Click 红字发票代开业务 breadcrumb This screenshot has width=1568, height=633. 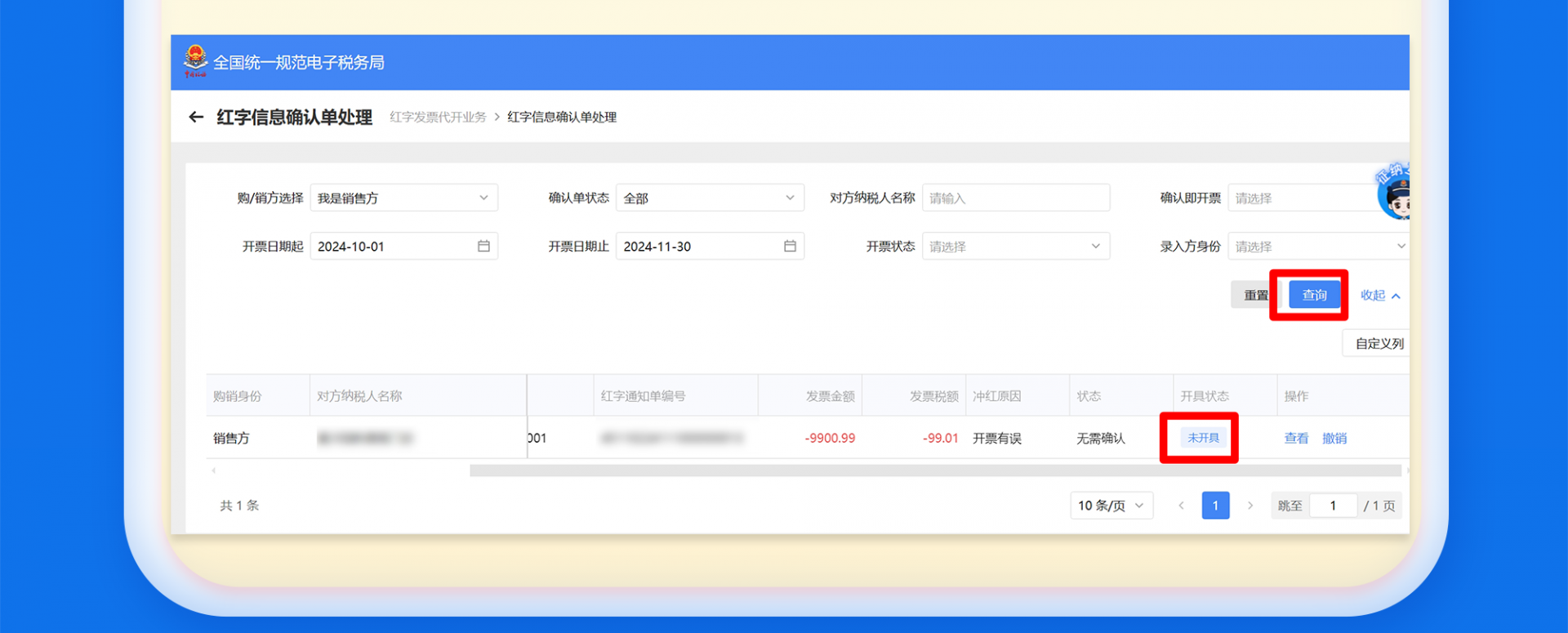click(x=438, y=117)
